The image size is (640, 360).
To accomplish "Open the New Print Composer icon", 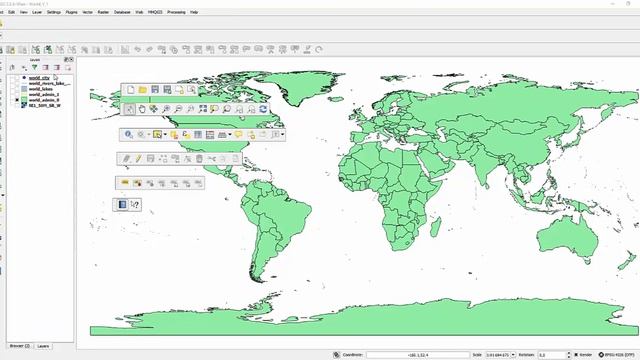I will (179, 90).
